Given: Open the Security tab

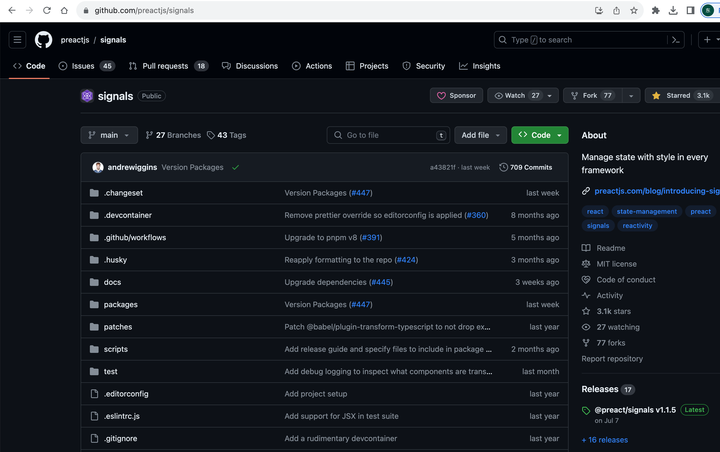Looking at the screenshot, I should [423, 66].
